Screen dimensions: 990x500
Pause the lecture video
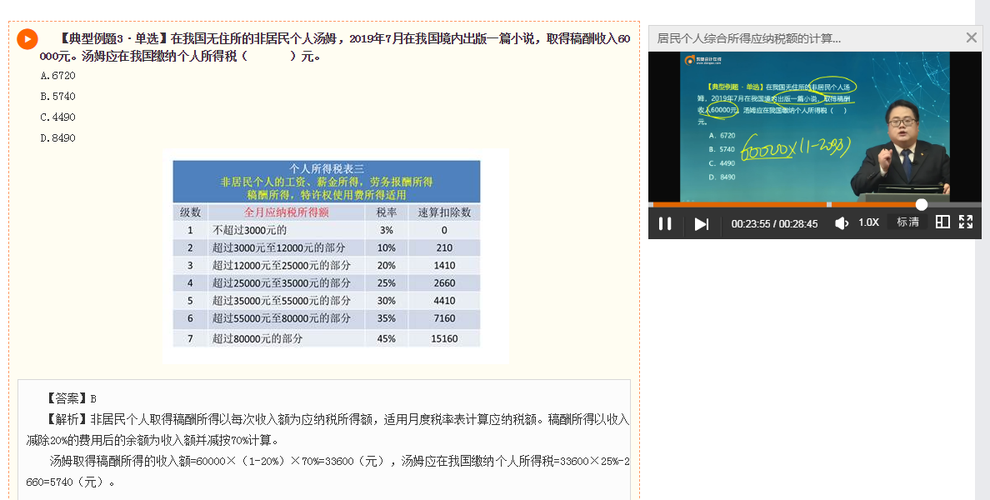point(665,223)
